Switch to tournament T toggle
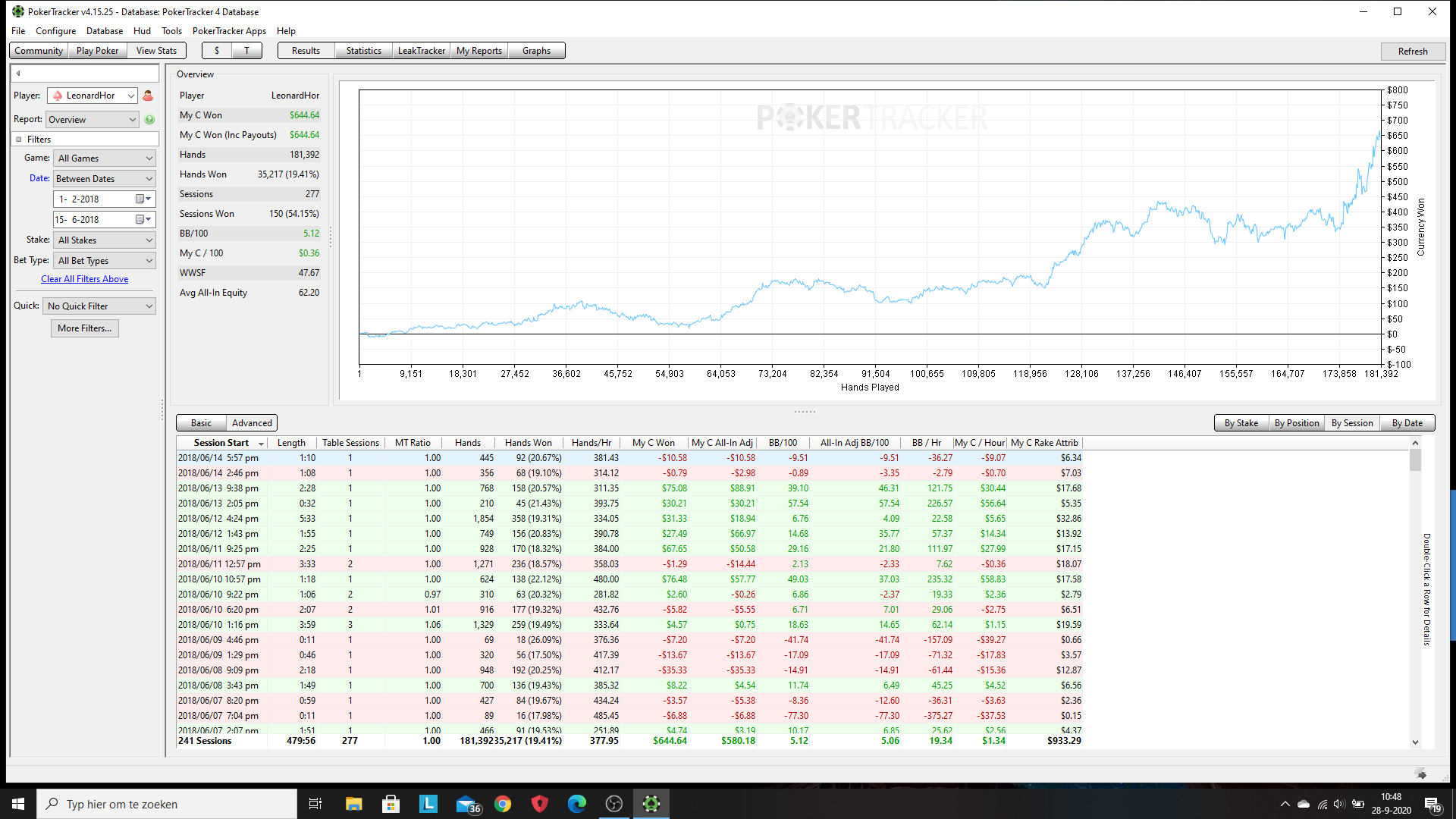This screenshot has height=819, width=1456. [246, 51]
